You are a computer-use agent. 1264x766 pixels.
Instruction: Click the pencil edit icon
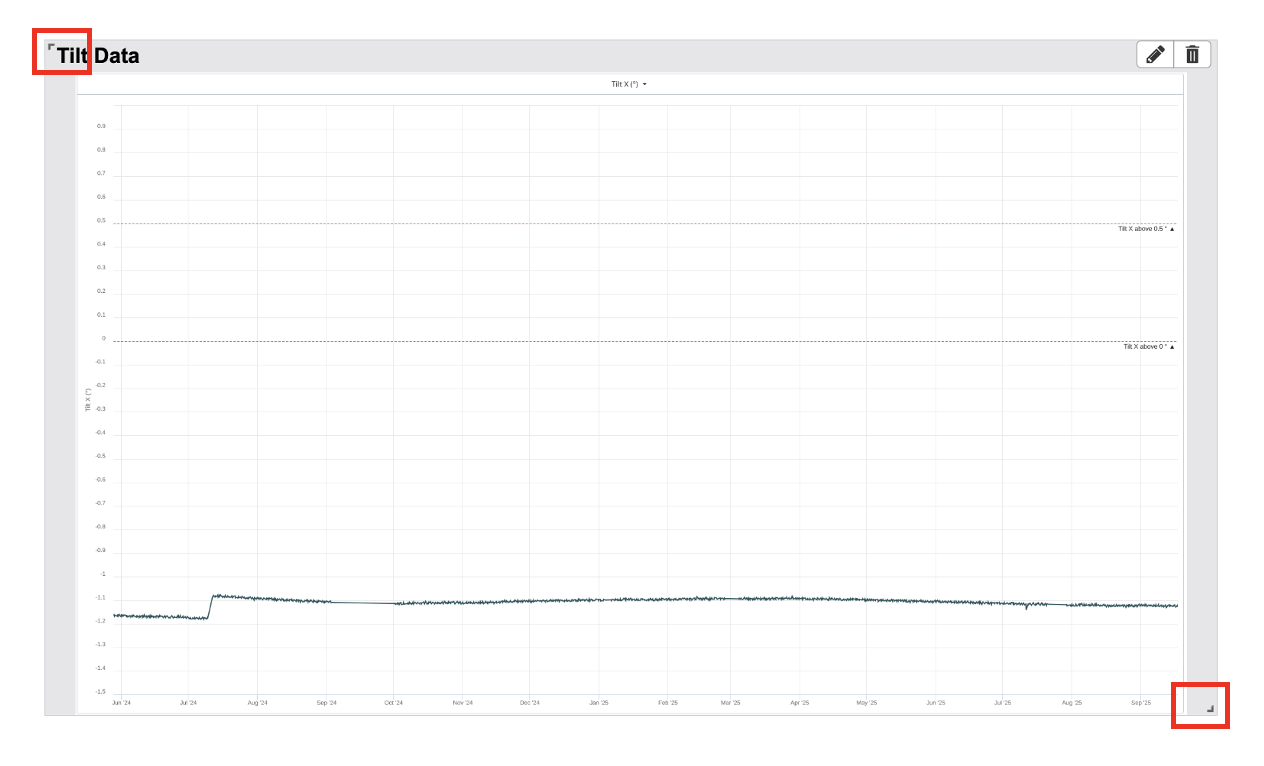(x=1155, y=55)
